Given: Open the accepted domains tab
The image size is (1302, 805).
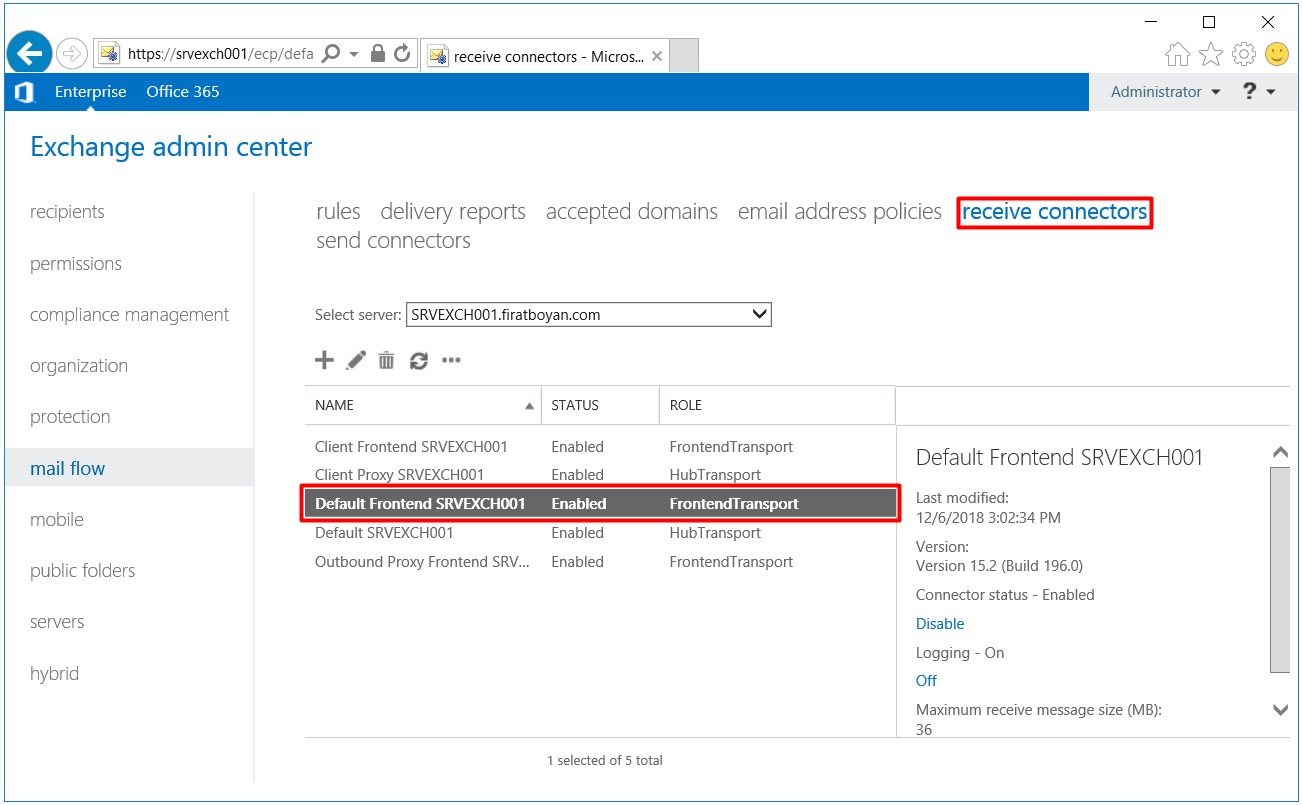Looking at the screenshot, I should tap(632, 212).
